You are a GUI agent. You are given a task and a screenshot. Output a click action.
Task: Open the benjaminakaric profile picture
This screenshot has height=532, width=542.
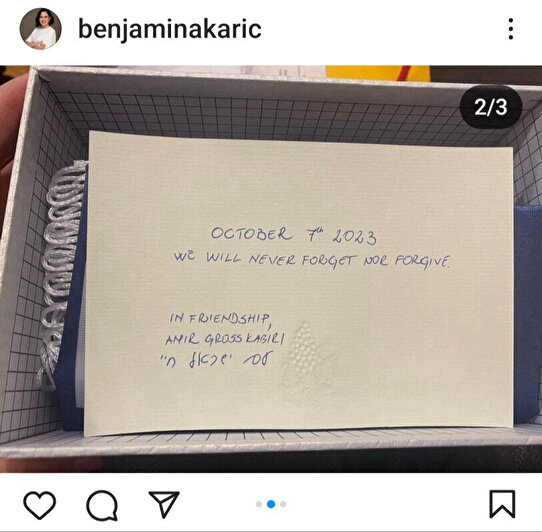click(40, 29)
